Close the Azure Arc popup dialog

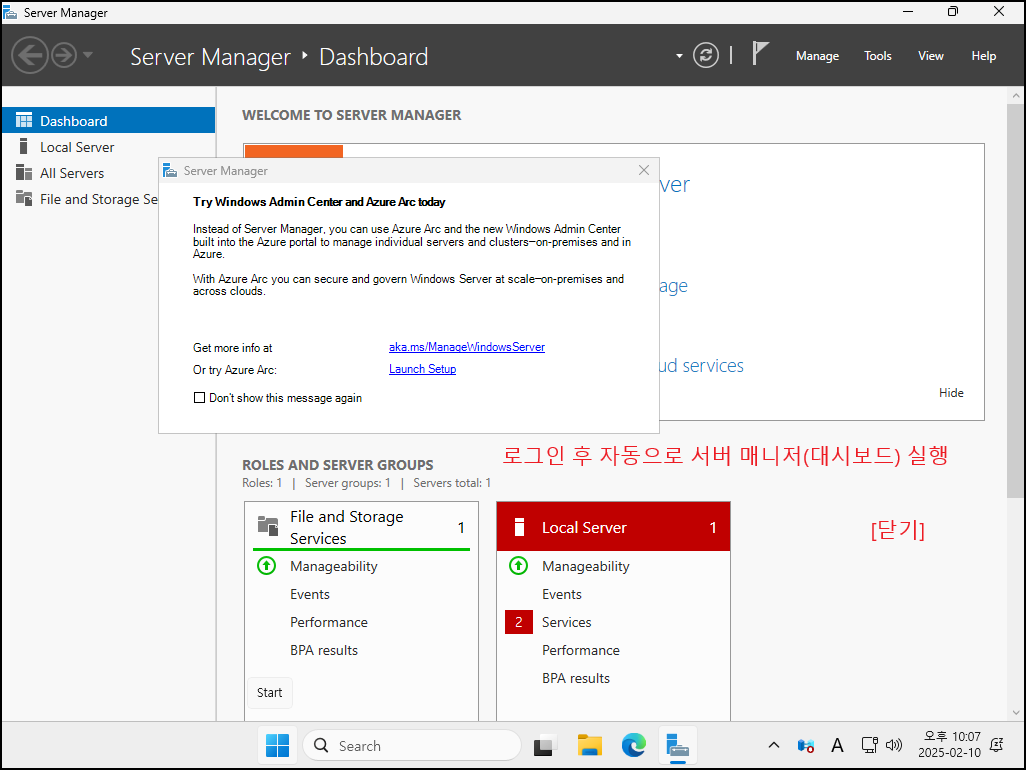click(x=644, y=170)
